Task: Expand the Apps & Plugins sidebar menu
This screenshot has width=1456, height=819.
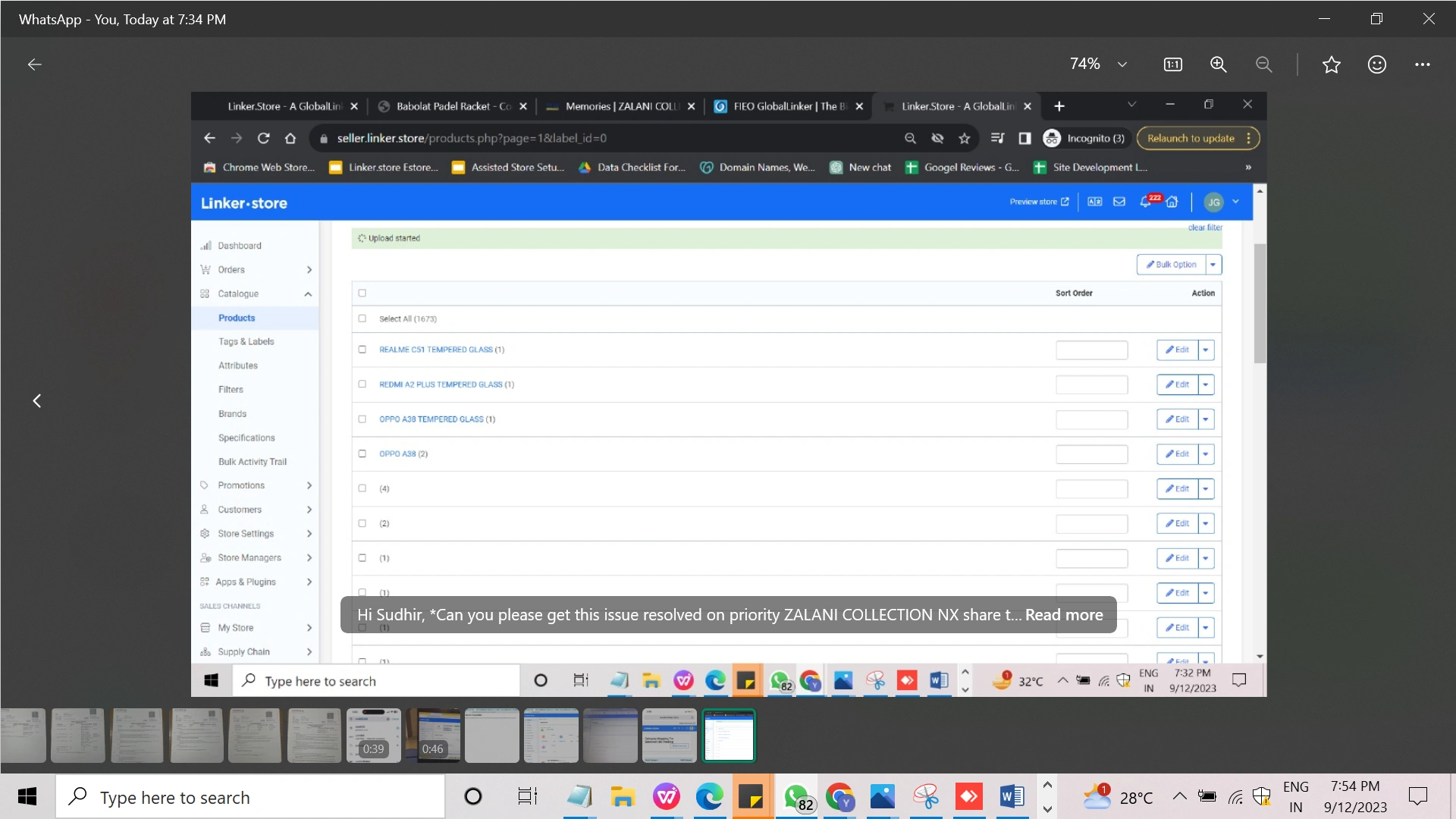Action: pyautogui.click(x=256, y=582)
